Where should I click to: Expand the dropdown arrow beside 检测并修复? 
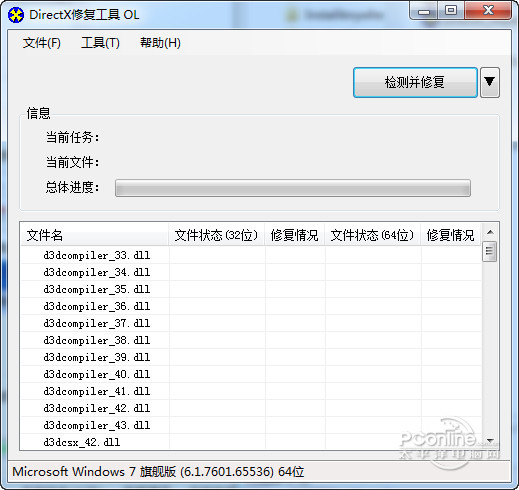coord(490,82)
